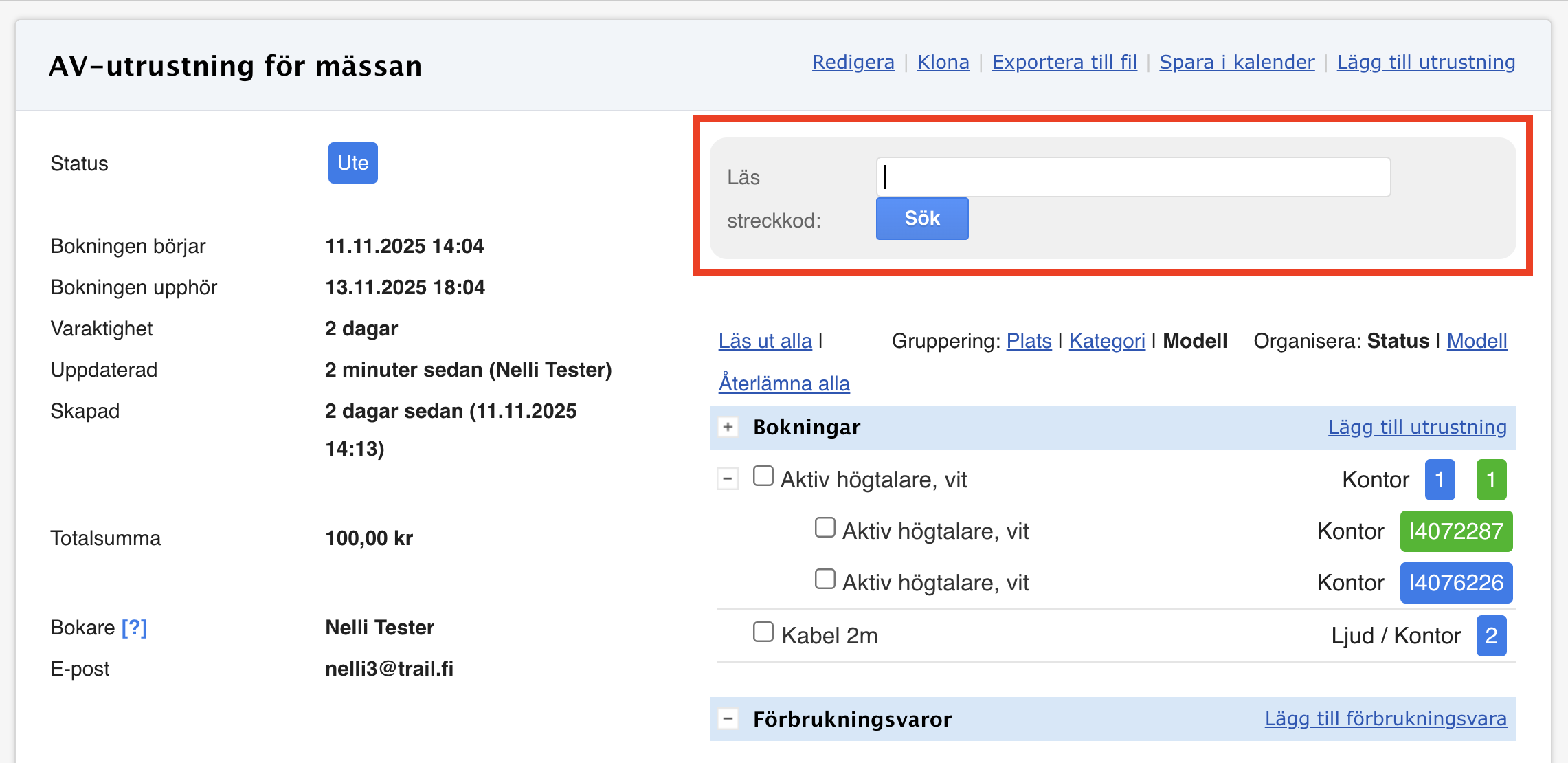This screenshot has width=1568, height=763.
Task: Focus the Läs streckkod input field
Action: (1132, 177)
